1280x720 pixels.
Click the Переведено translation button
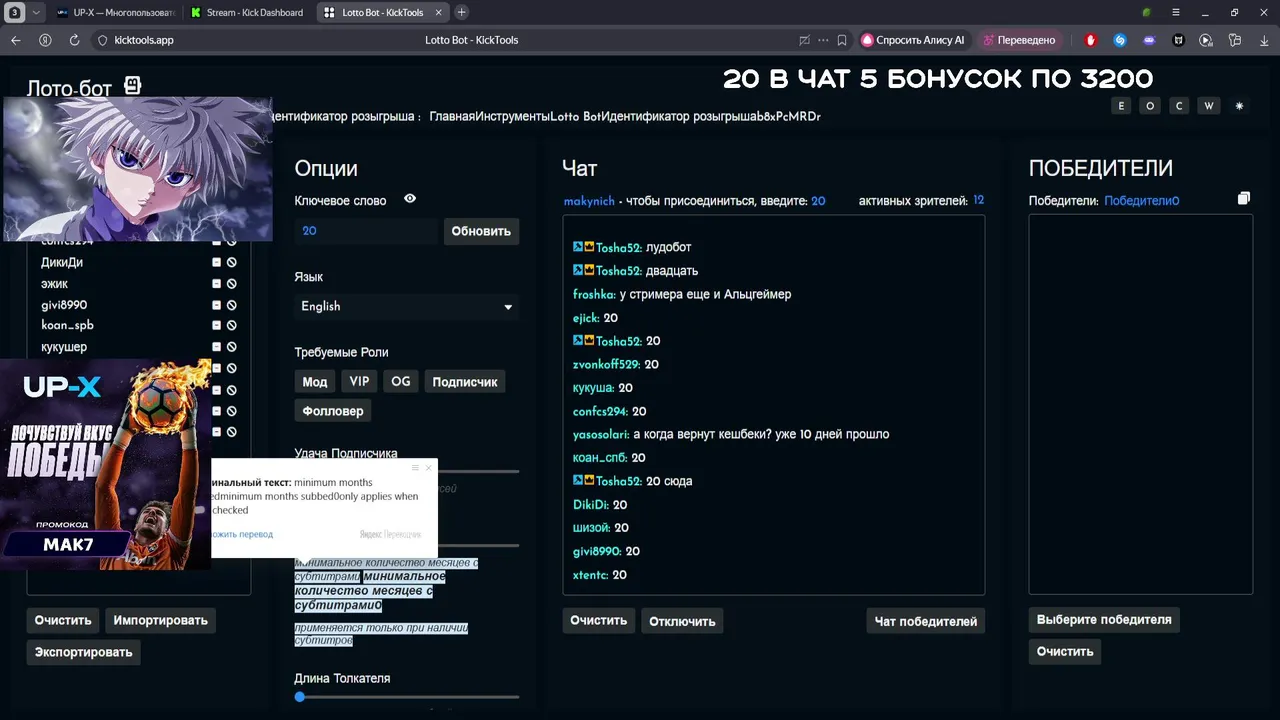click(1019, 40)
